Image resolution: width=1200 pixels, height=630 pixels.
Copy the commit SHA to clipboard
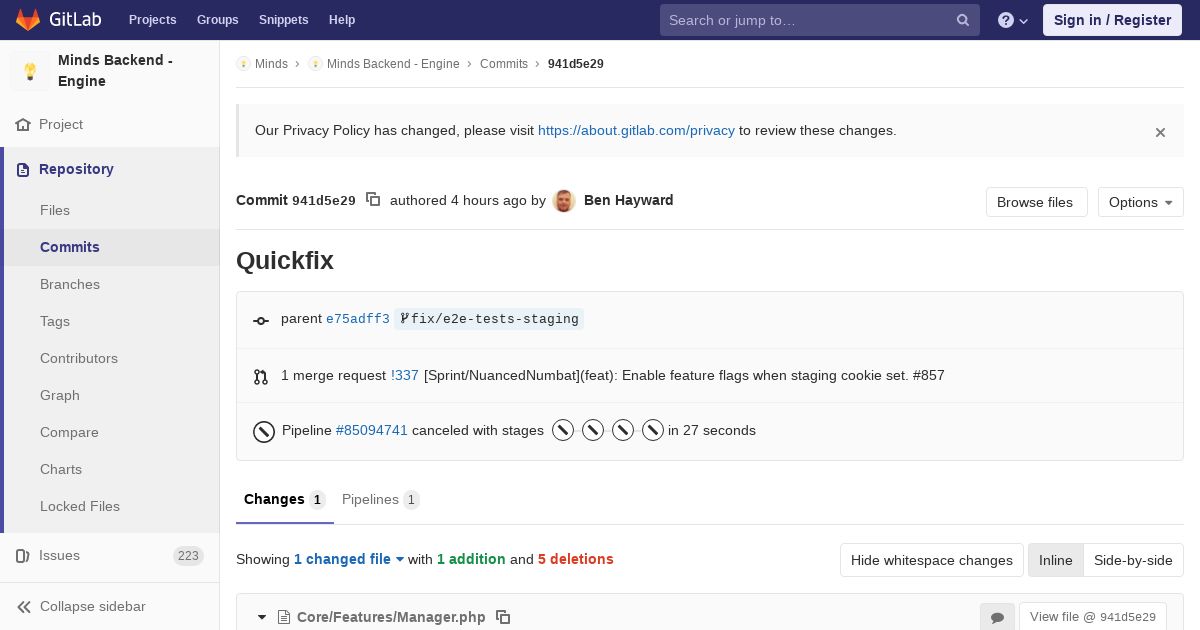click(373, 200)
